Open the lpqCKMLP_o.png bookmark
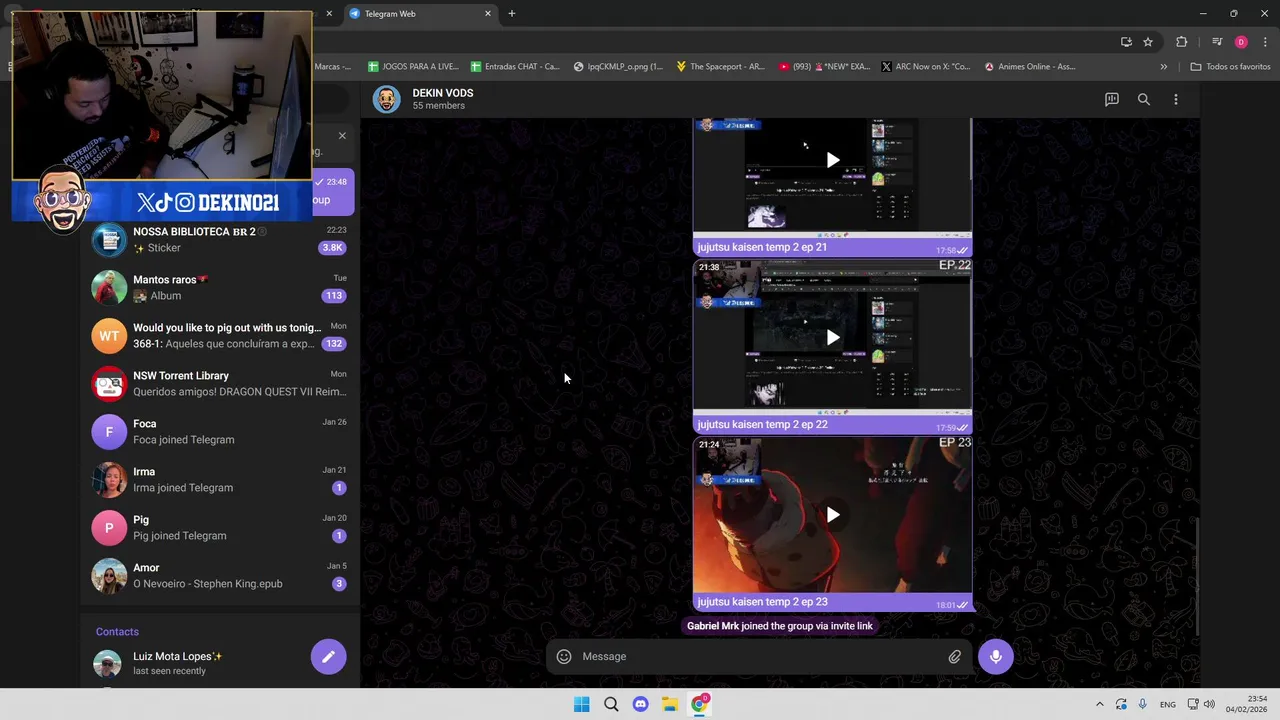 click(x=618, y=67)
